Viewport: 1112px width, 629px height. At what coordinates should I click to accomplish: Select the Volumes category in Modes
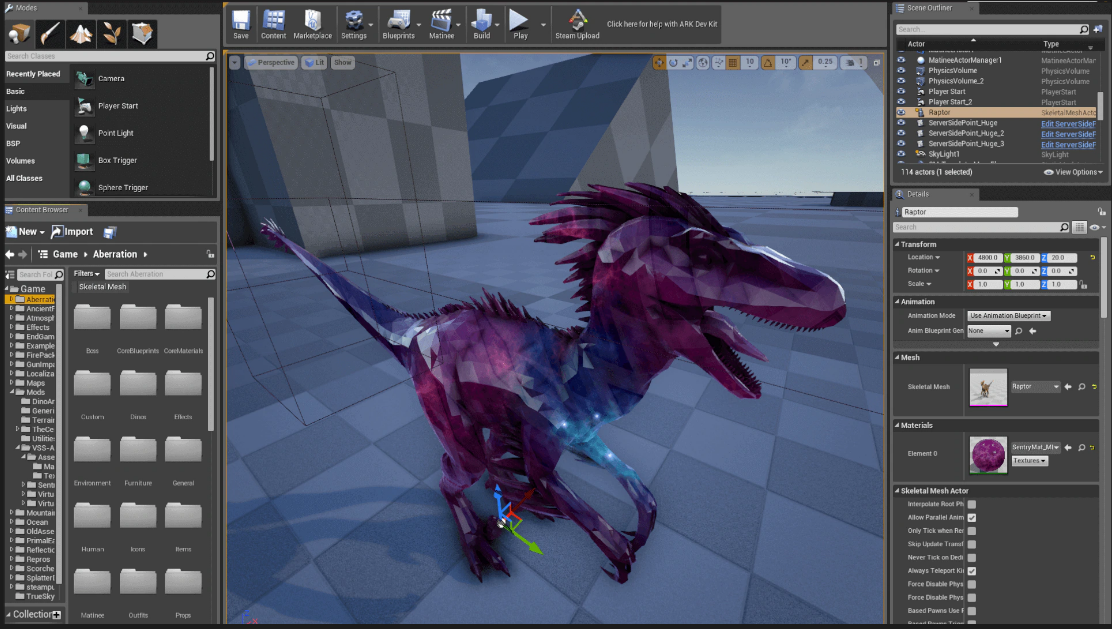21,161
